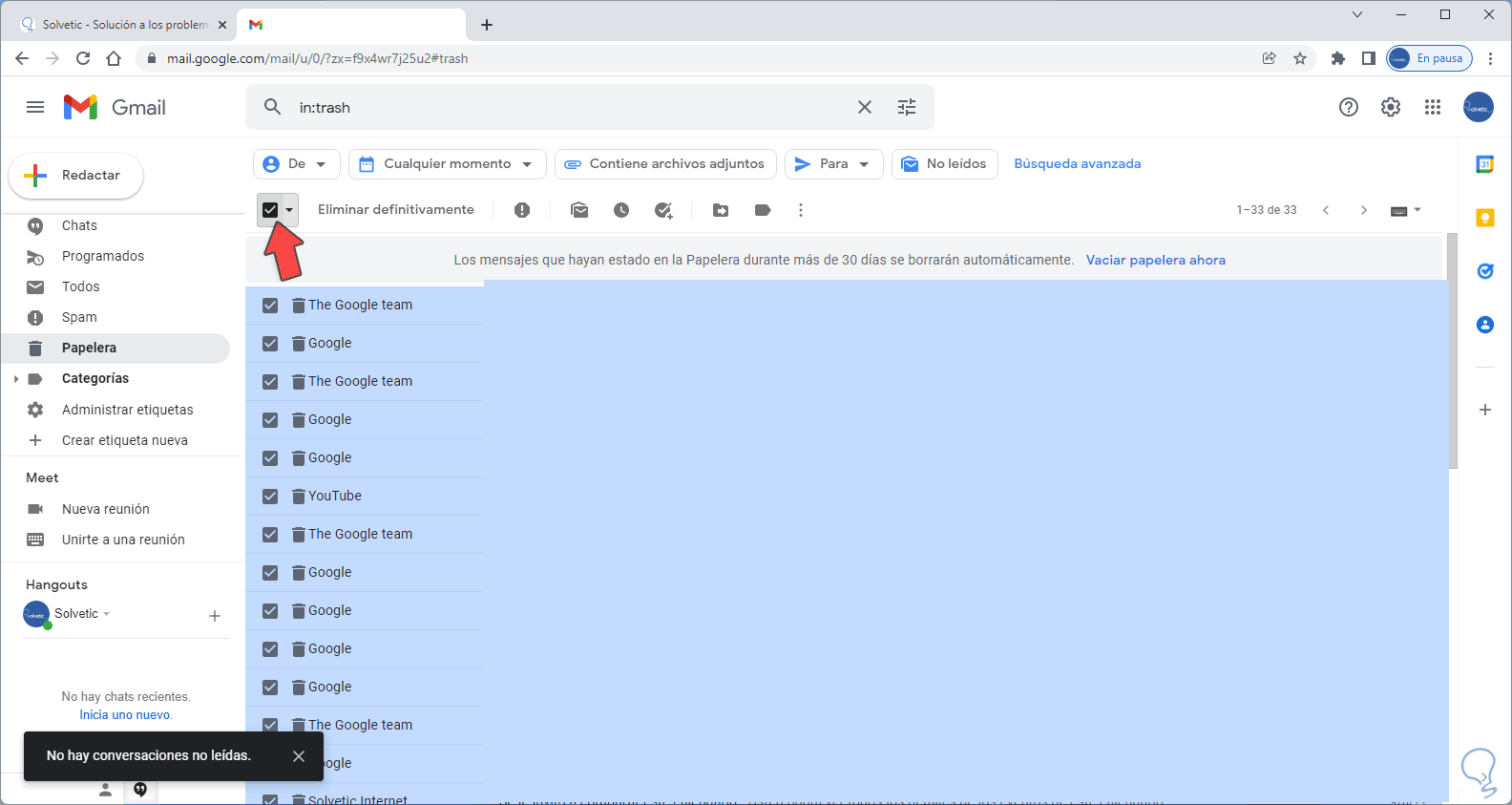
Task: Open the browser tab search chevron
Action: 1357,14
